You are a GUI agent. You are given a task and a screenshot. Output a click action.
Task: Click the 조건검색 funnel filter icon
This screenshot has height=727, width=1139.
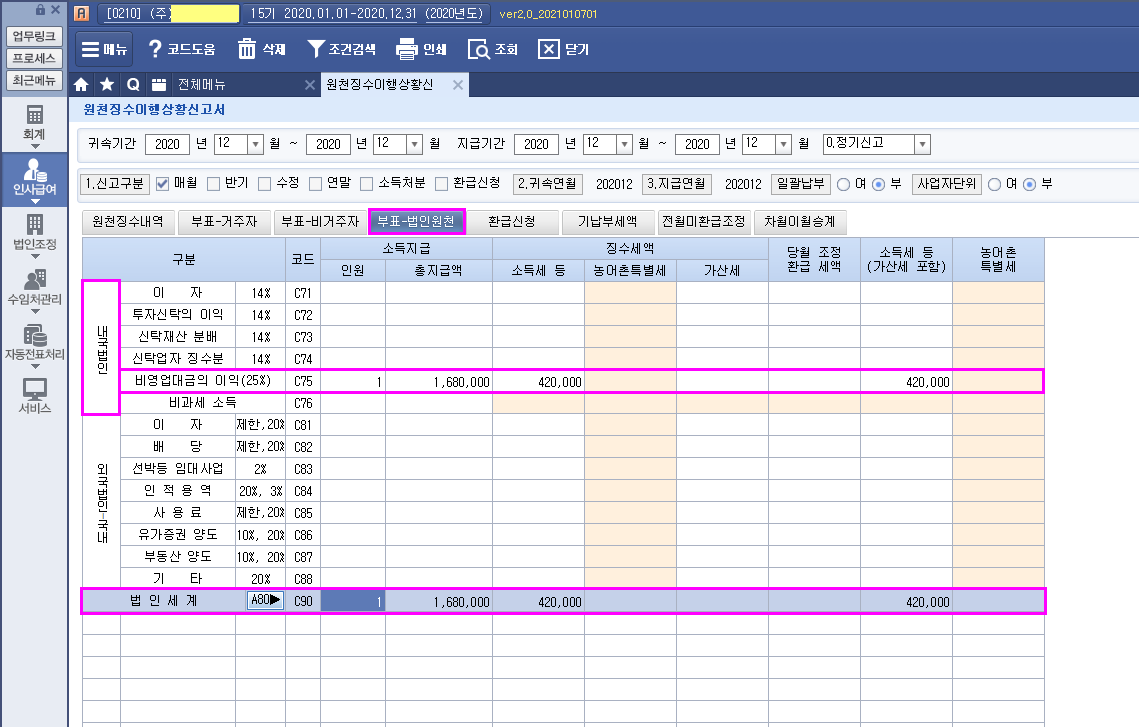316,49
